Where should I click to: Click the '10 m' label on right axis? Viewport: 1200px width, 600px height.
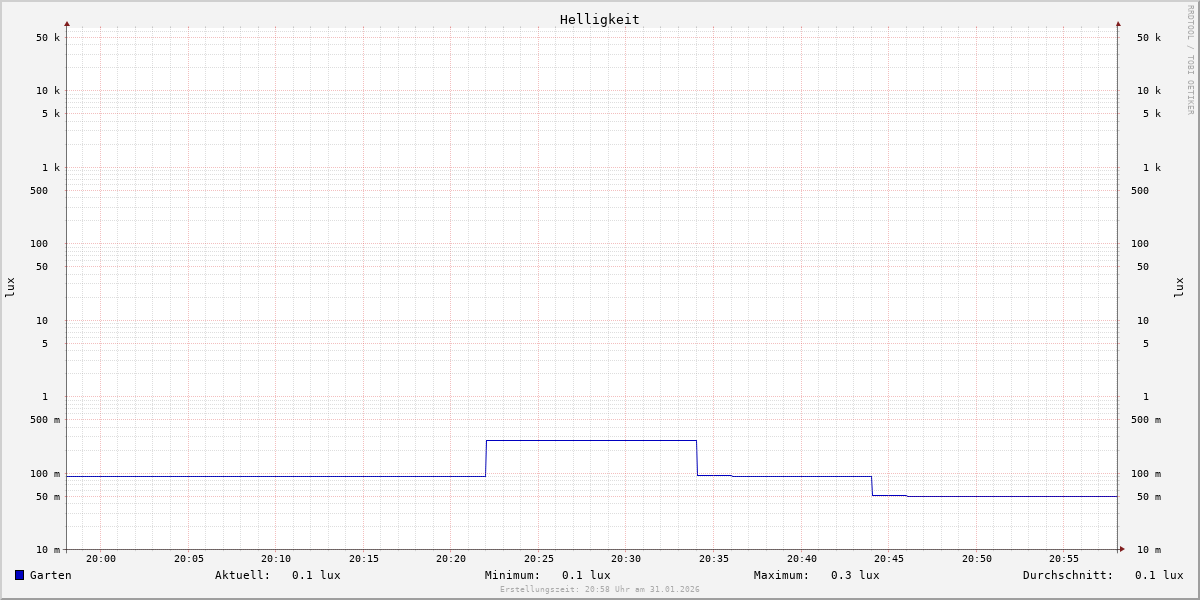(1149, 550)
